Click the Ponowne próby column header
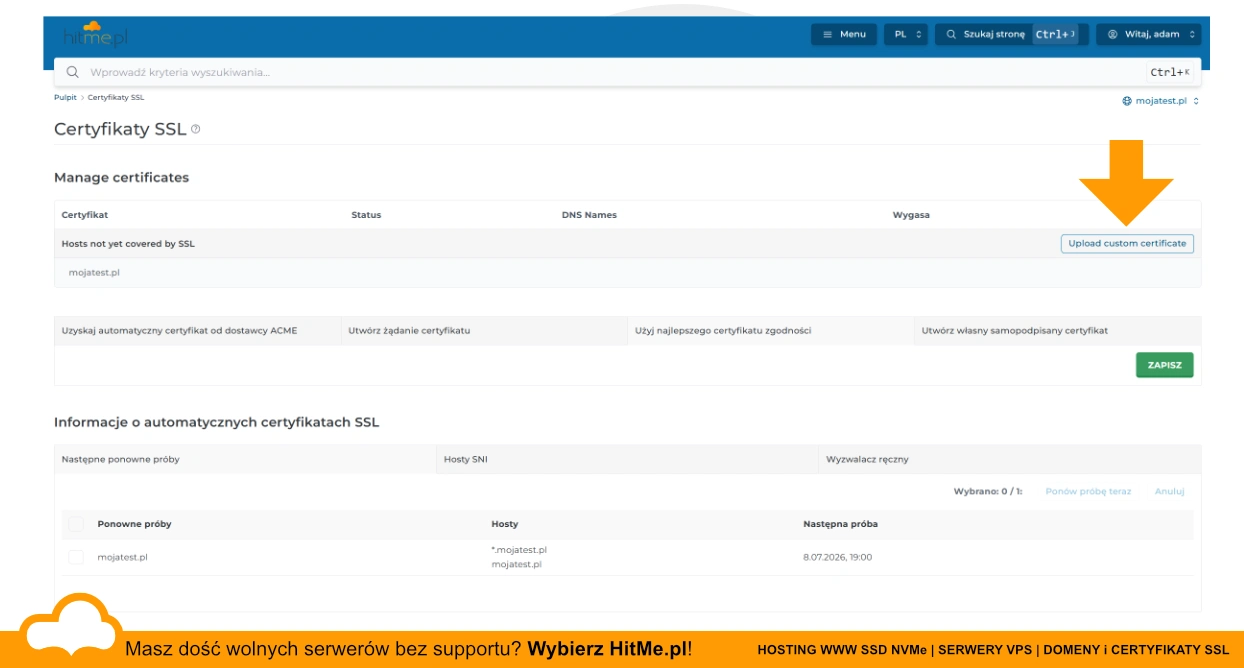1244x668 pixels. pyautogui.click(x=134, y=524)
